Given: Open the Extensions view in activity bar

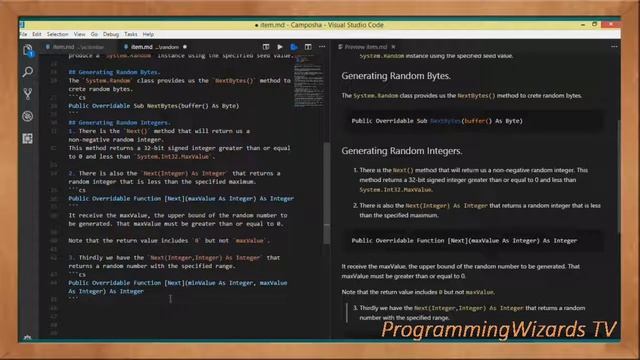Looking at the screenshot, I should (28, 139).
